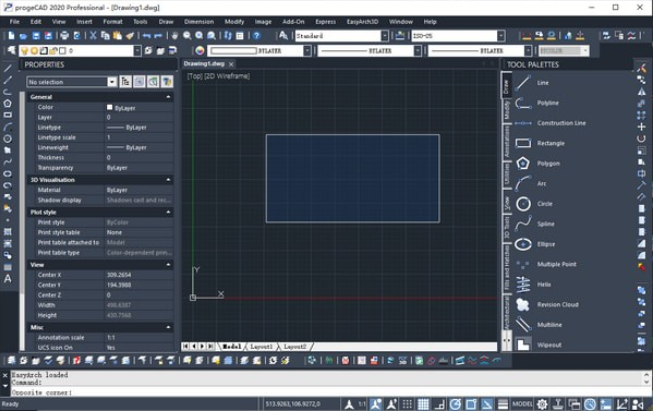Switch to the Layout1 tab
Screen dimensions: 653x411
262,346
